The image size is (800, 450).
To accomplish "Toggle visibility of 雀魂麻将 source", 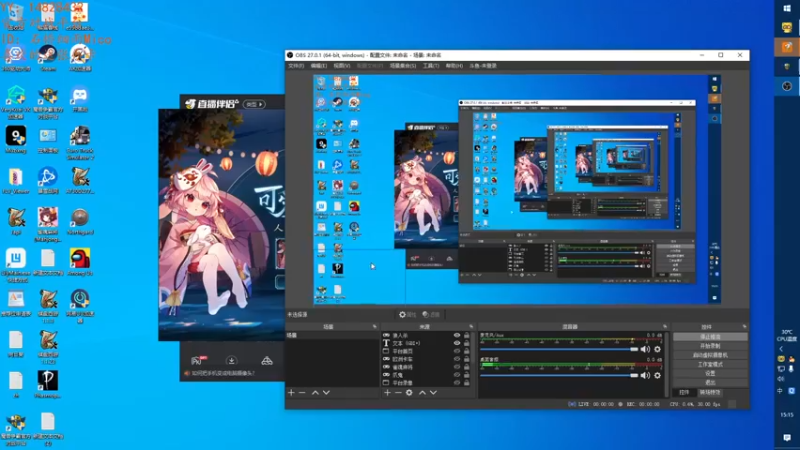I will [457, 367].
